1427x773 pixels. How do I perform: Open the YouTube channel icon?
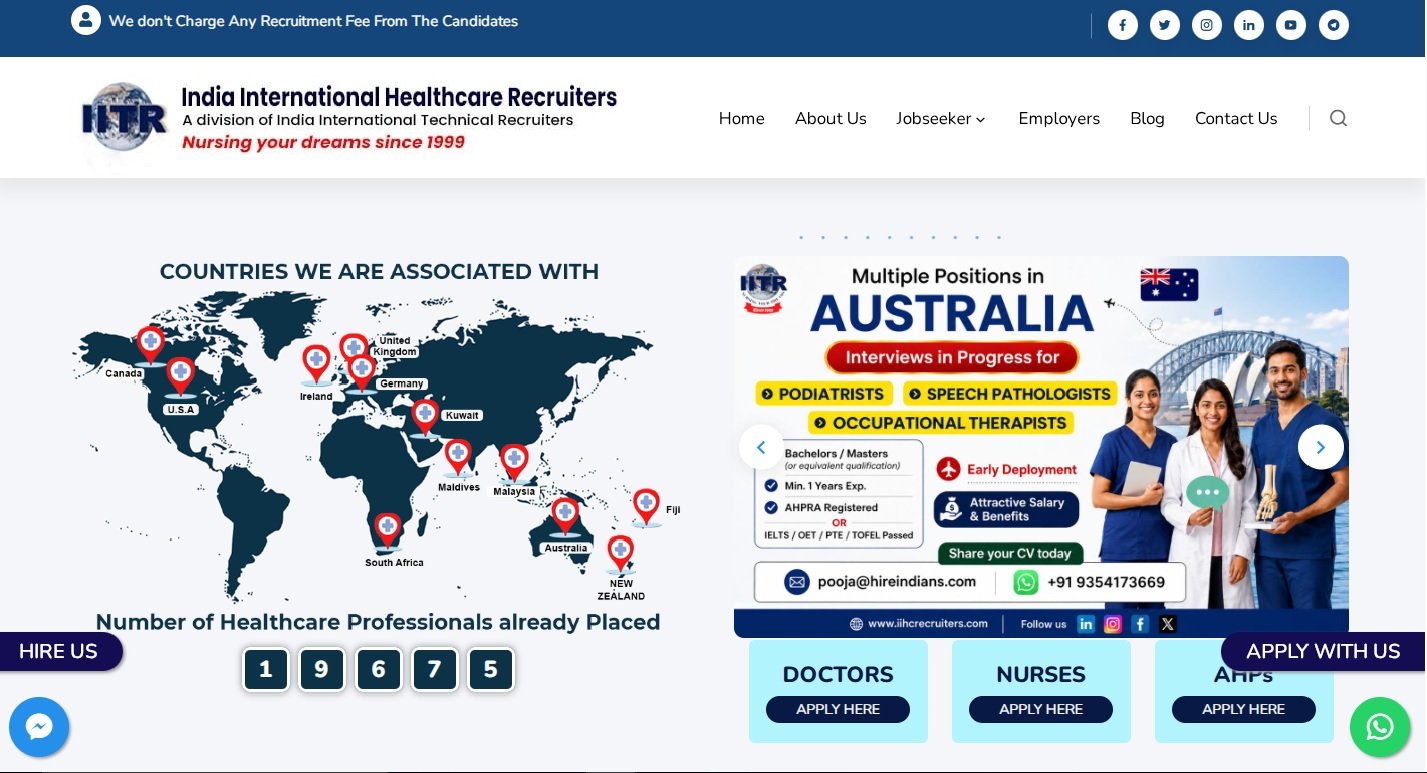1291,25
